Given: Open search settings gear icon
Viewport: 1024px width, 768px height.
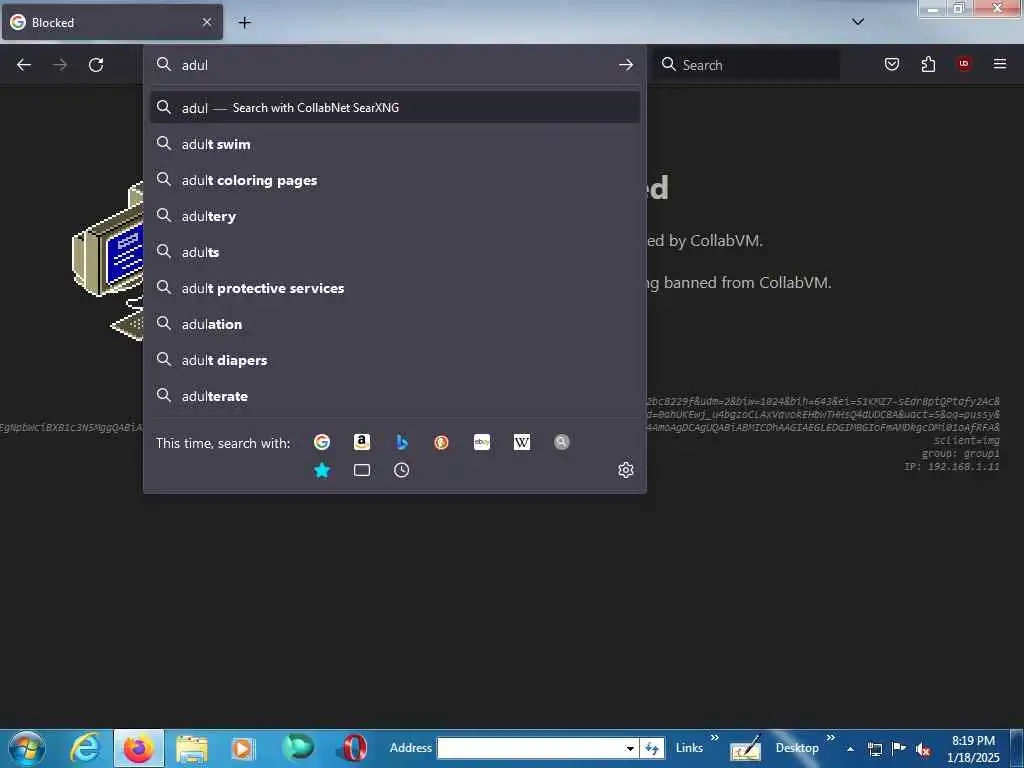Looking at the screenshot, I should [x=626, y=470].
